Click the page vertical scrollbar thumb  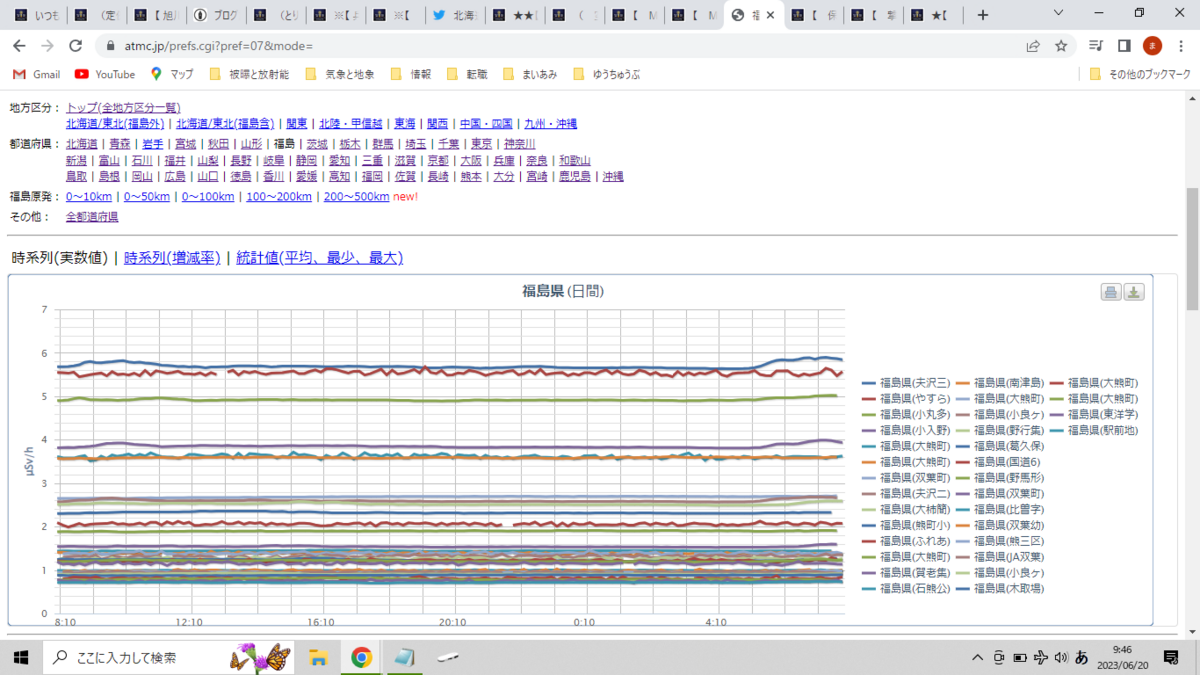pos(1191,248)
